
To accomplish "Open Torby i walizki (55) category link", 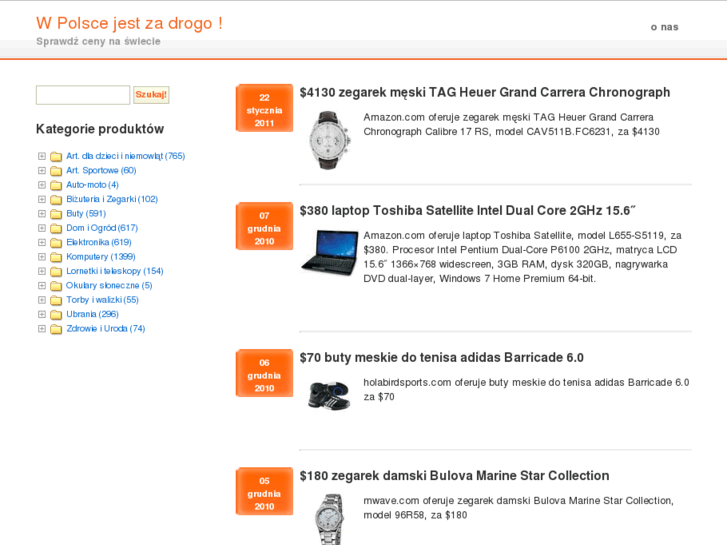I will pos(102,300).
